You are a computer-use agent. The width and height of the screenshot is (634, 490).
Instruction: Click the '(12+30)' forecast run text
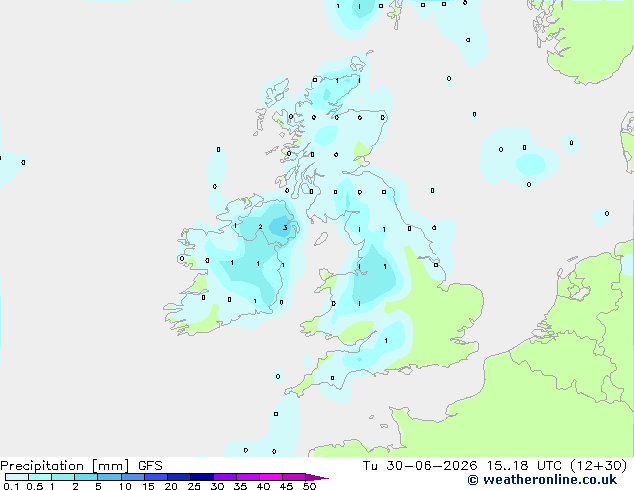coord(598,466)
